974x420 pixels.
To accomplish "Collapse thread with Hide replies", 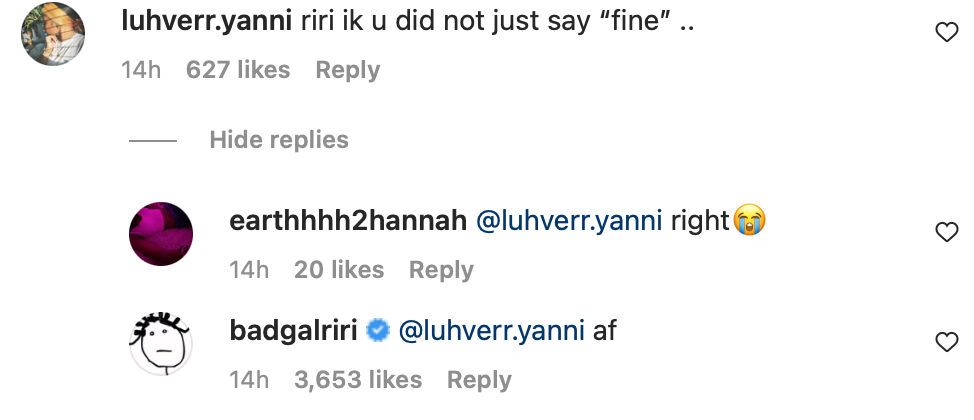I will [x=279, y=140].
